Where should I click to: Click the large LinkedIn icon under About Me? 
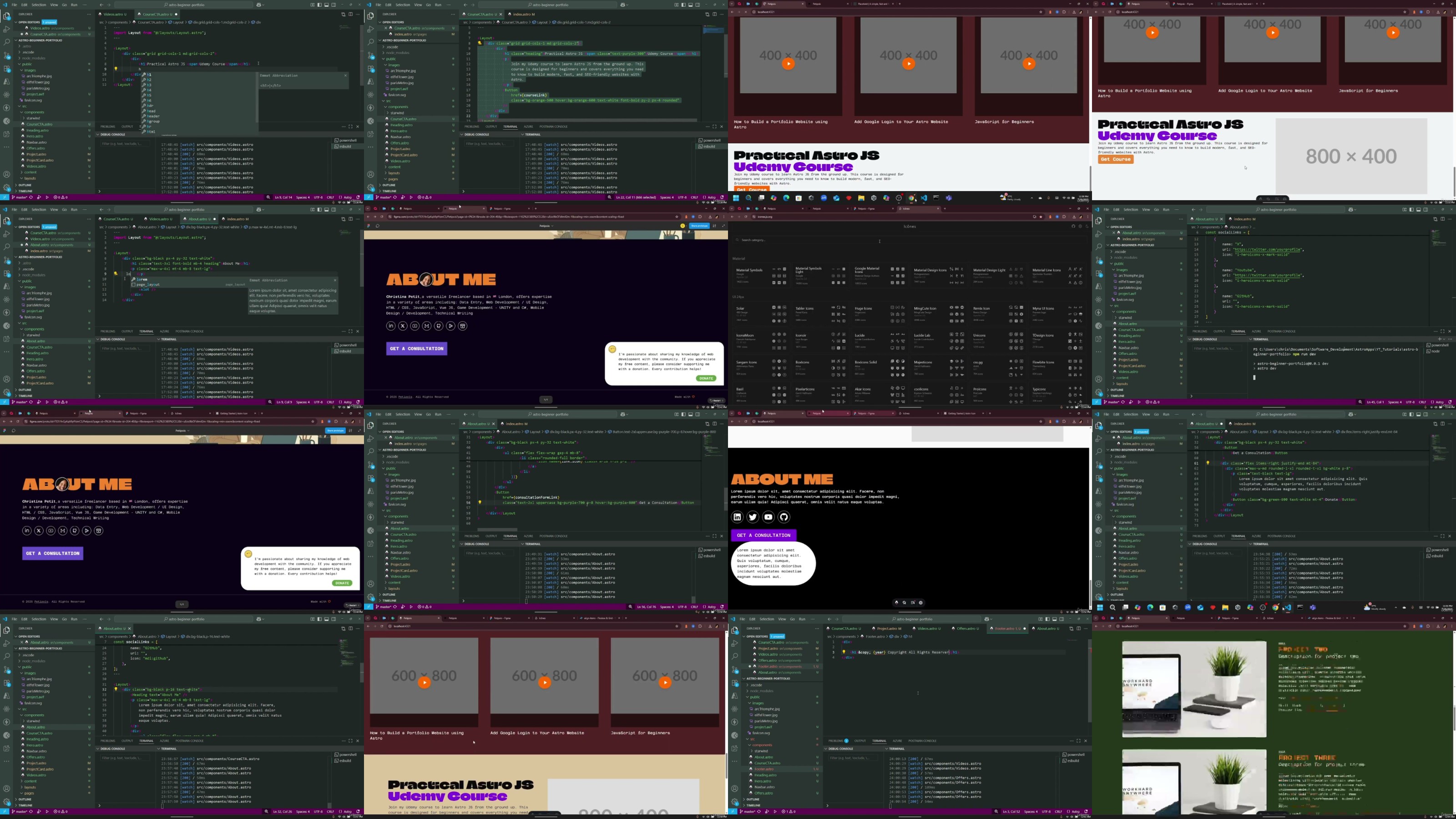click(737, 516)
